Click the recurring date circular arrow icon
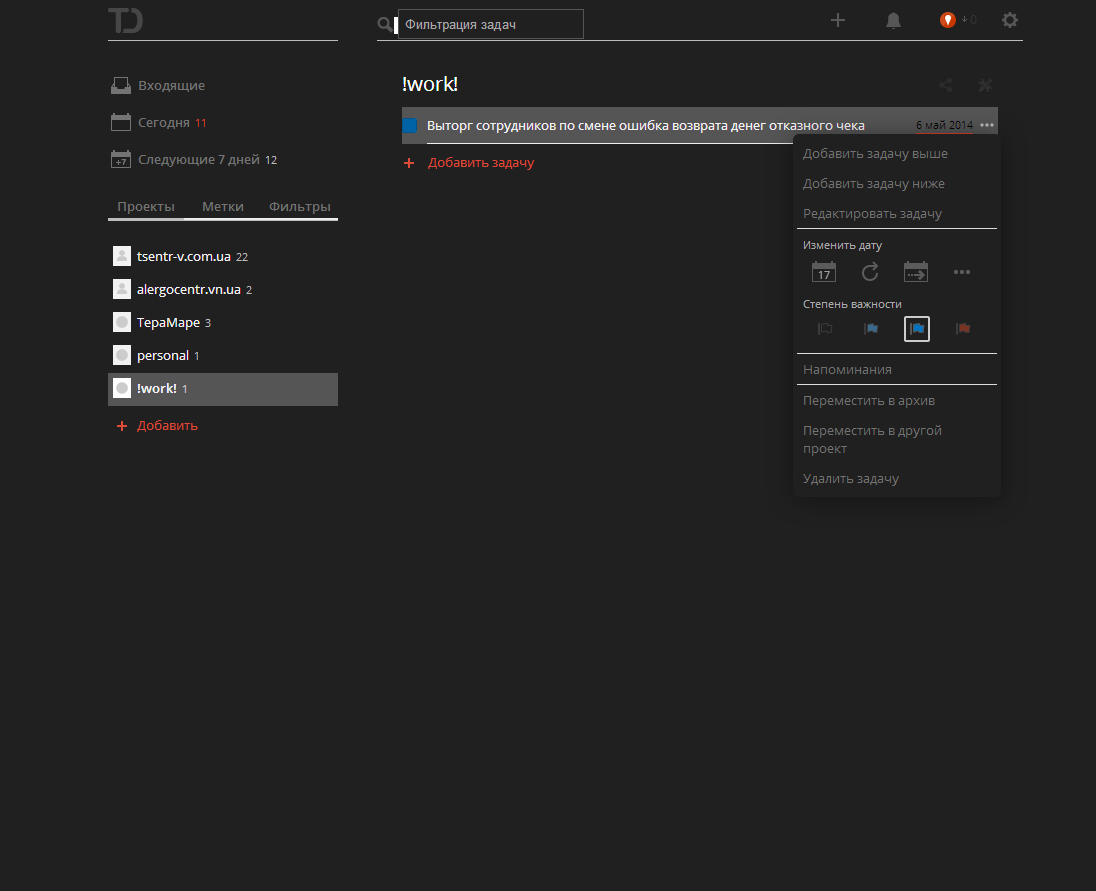 (869, 271)
